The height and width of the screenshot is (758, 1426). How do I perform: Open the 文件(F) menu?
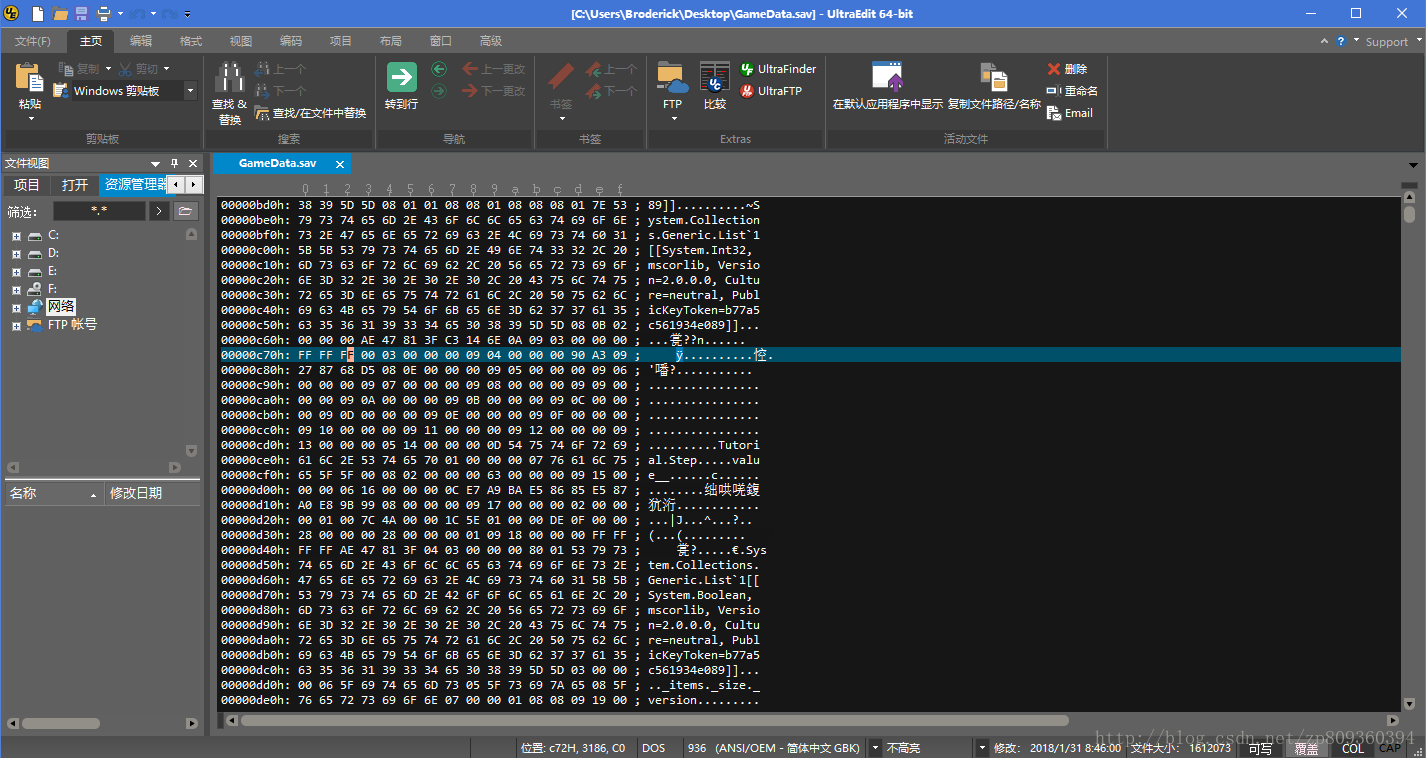coord(33,41)
